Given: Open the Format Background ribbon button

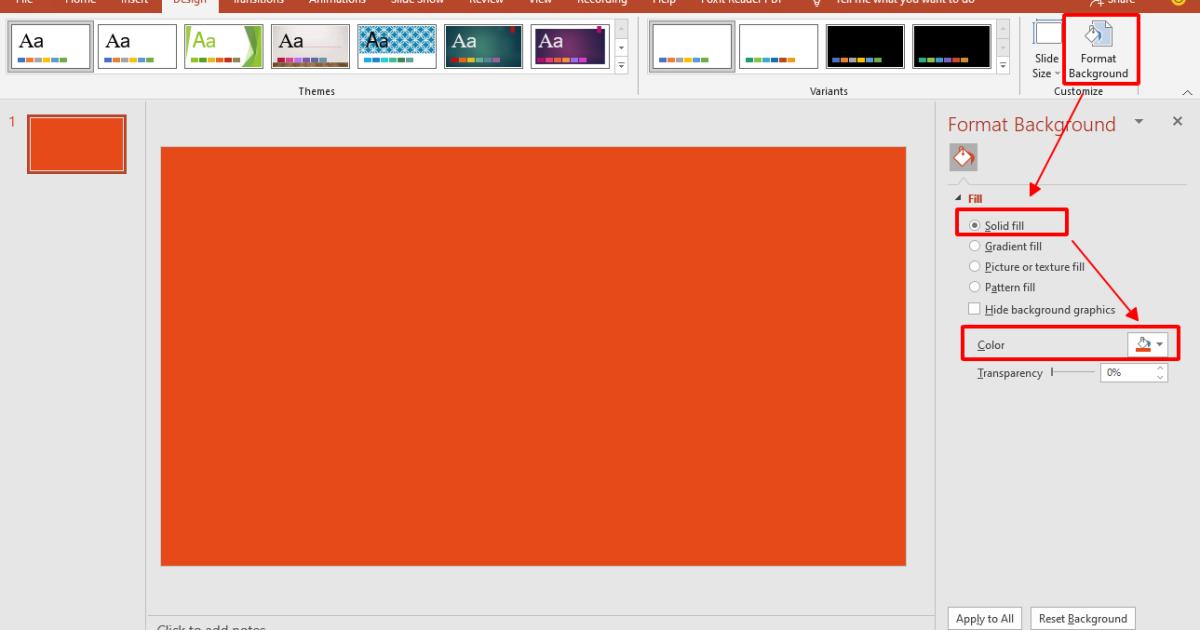Looking at the screenshot, I should (1098, 50).
